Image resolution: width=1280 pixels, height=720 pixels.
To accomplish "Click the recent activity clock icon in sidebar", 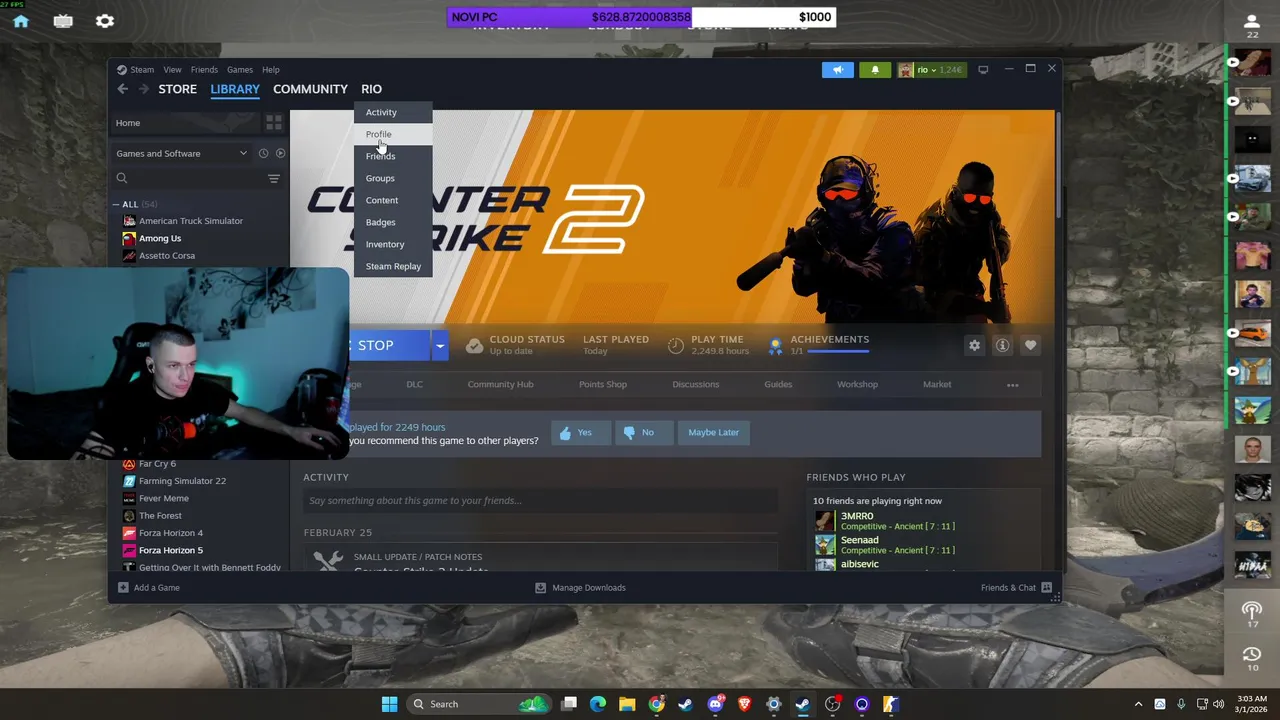I will 263,153.
